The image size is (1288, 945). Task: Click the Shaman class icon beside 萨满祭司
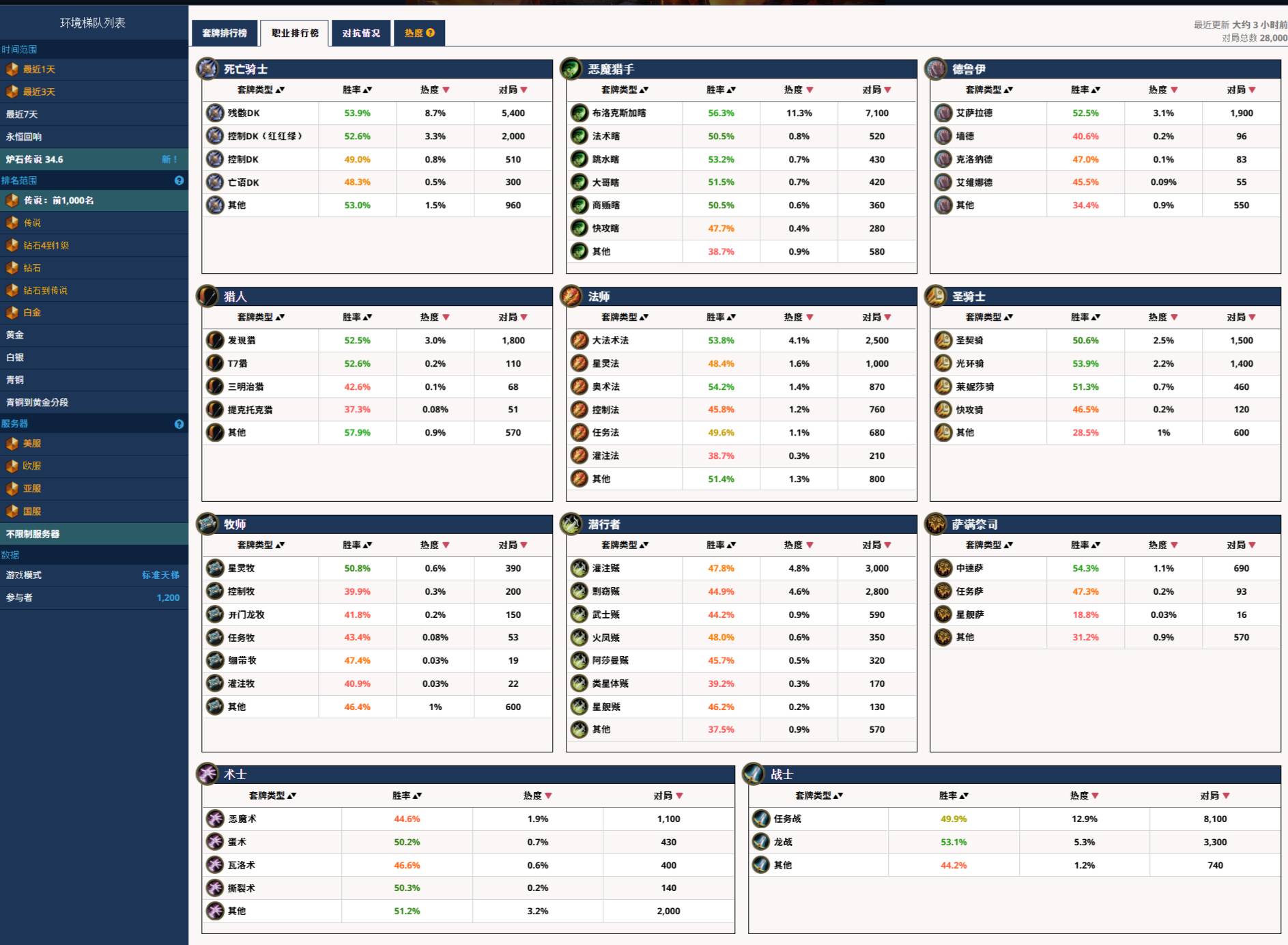(935, 524)
